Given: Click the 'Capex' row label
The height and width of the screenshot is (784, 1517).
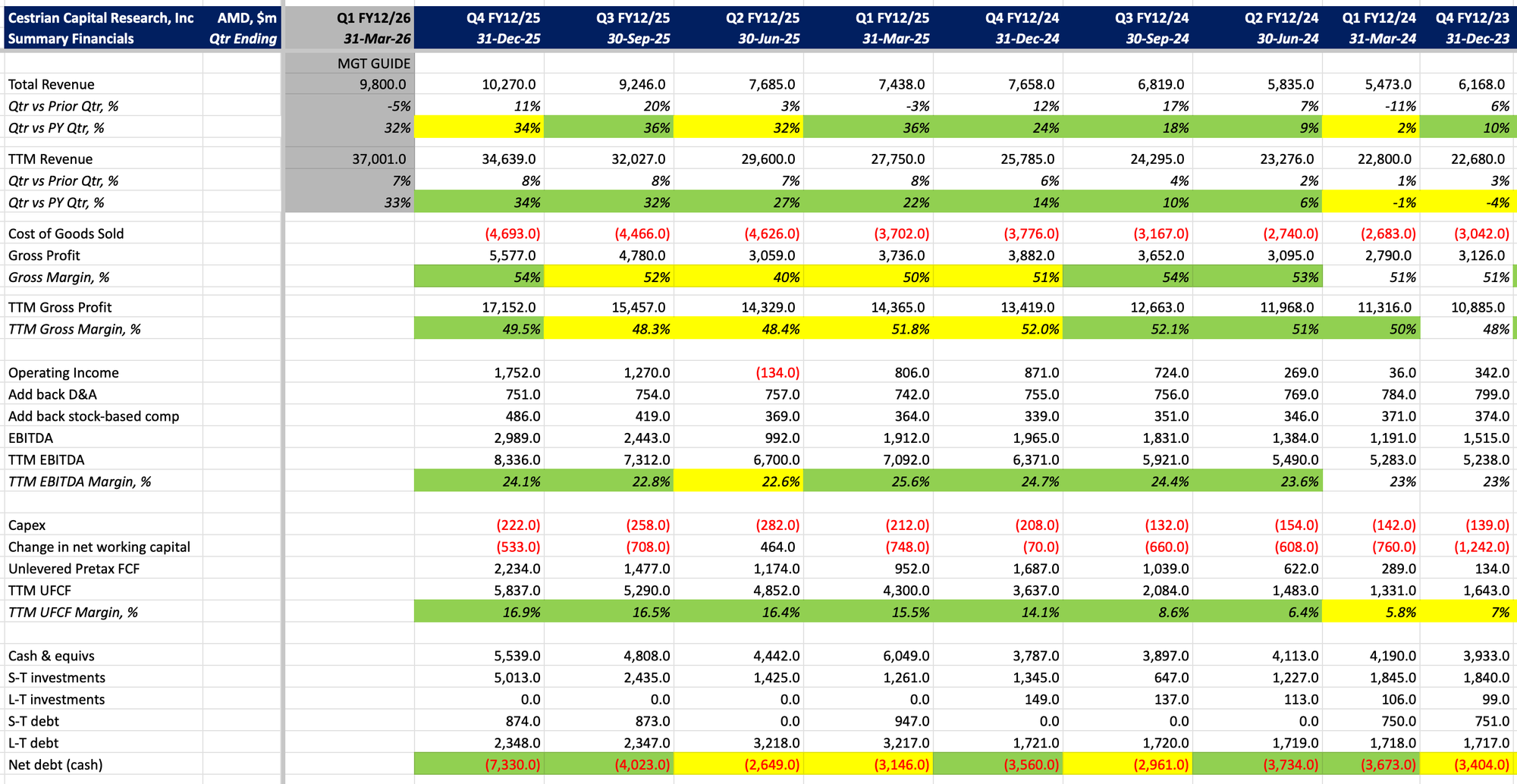Looking at the screenshot, I should [x=27, y=525].
